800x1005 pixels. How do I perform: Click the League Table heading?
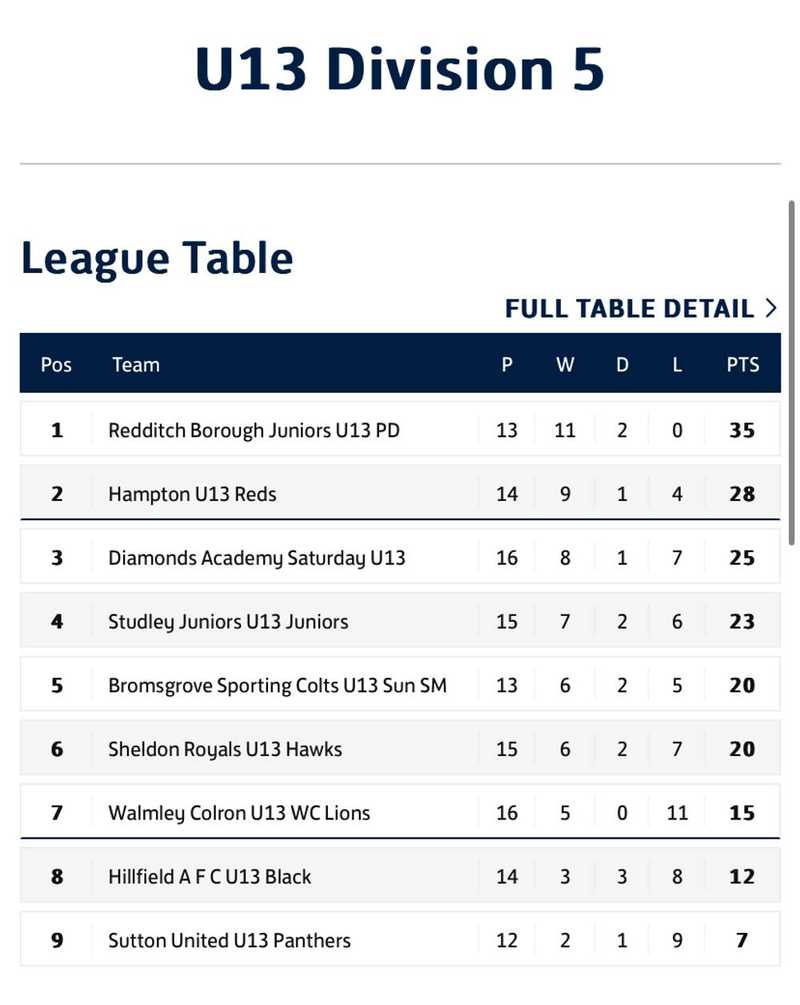pos(157,258)
